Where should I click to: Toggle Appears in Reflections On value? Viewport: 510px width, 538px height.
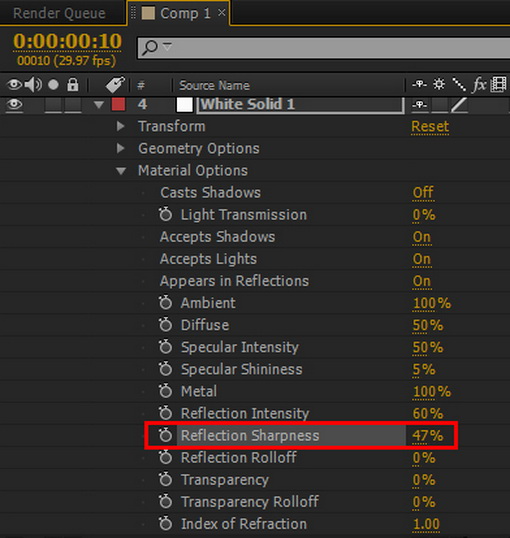click(422, 281)
